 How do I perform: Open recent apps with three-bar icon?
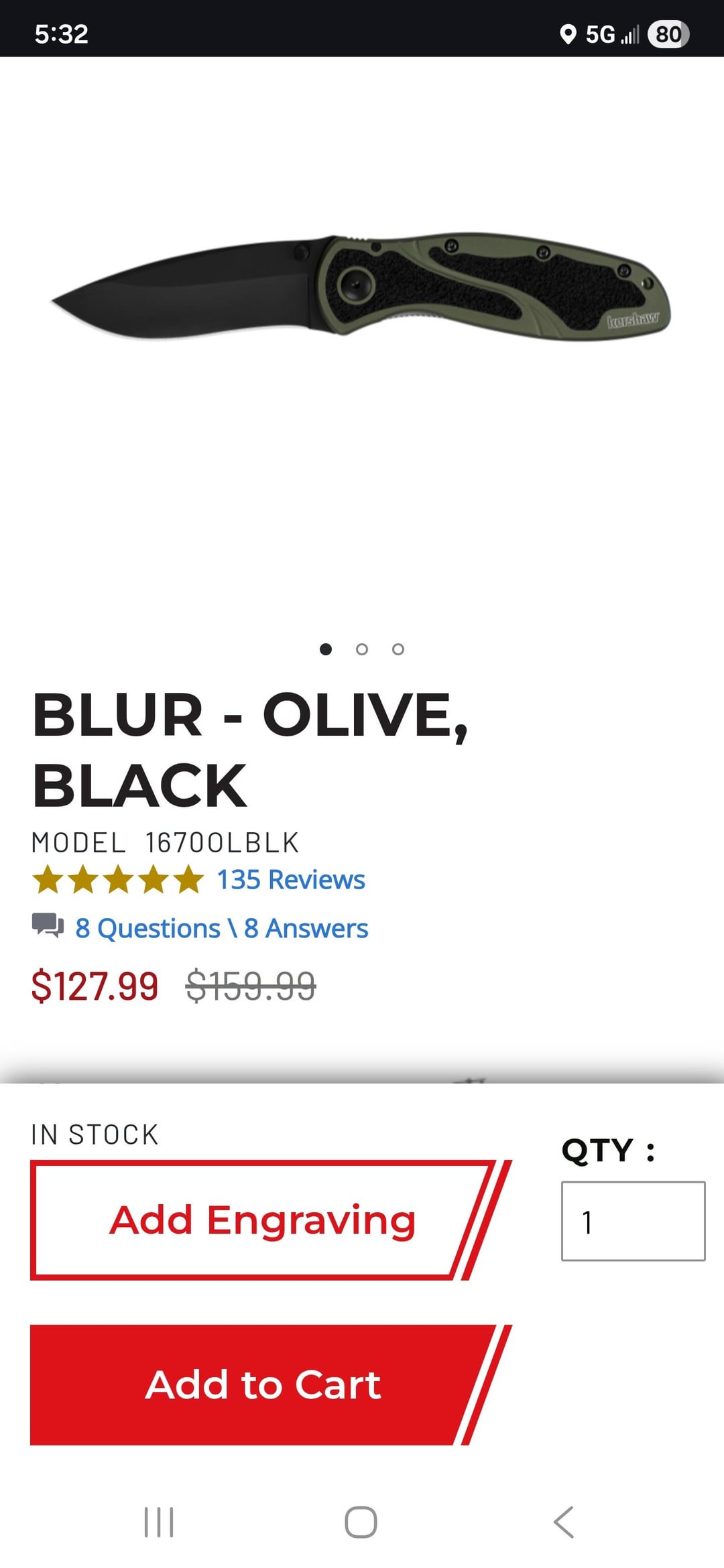[x=159, y=1522]
